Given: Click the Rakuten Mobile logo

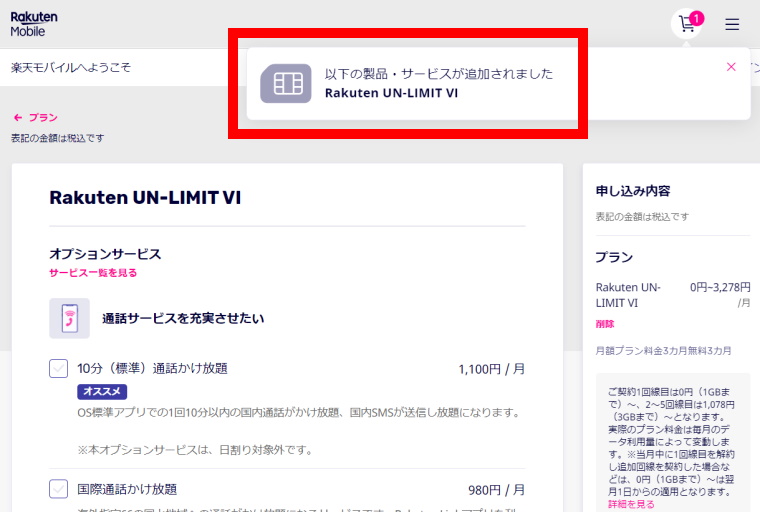Looking at the screenshot, I should coord(34,24).
